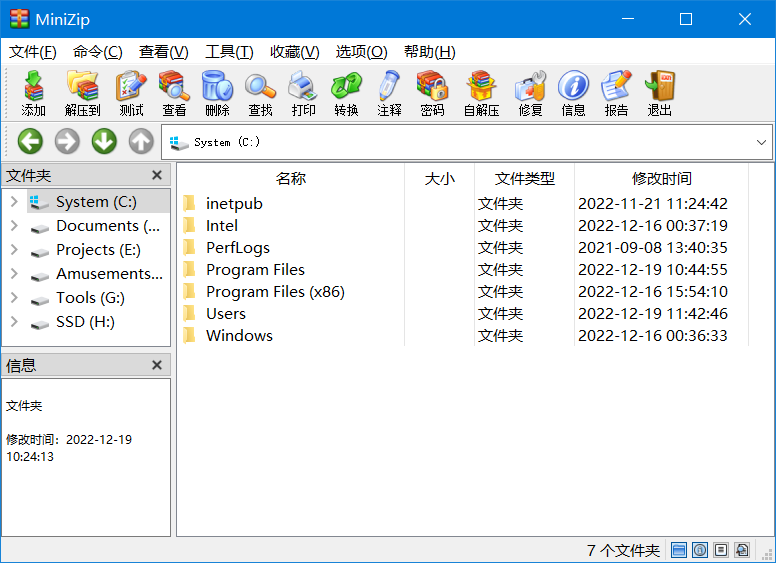Click the 7 个文件夹 status text

pos(623,550)
